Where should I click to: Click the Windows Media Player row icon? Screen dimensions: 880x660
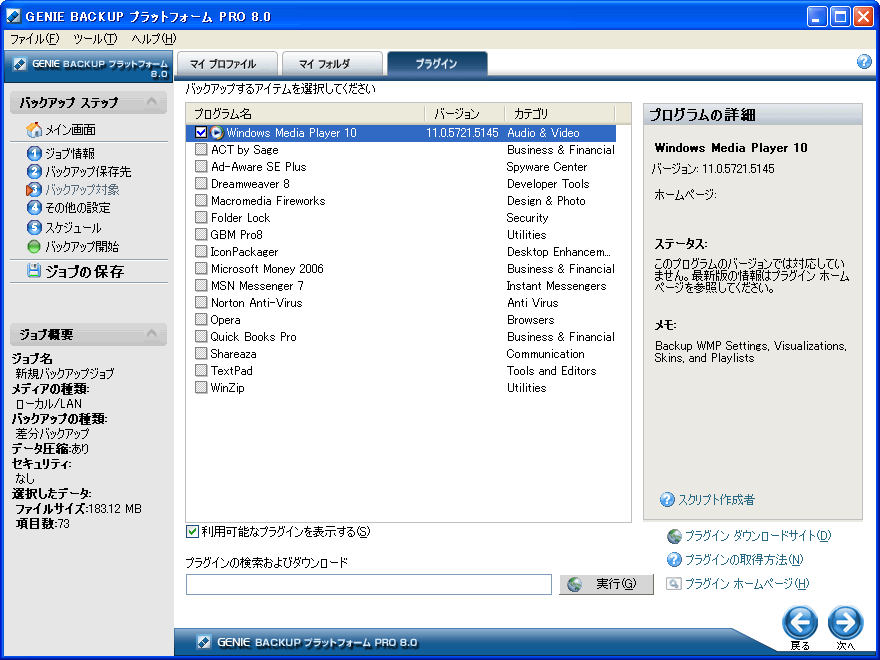point(217,133)
